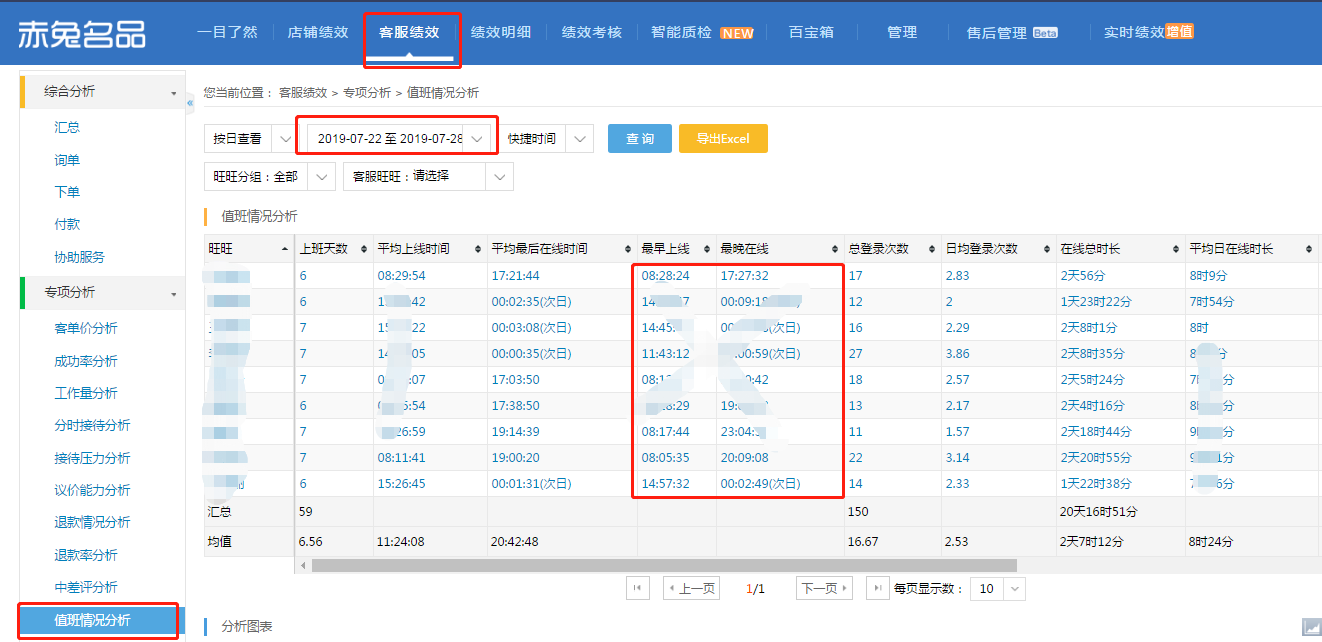
Task: Open 旺旺分组 group filter dropdown
Action: [x=268, y=177]
